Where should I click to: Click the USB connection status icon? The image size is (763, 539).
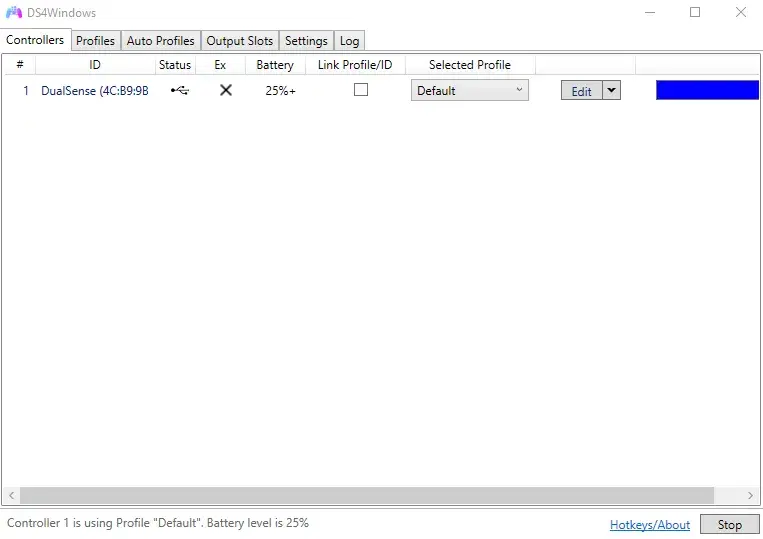(180, 90)
